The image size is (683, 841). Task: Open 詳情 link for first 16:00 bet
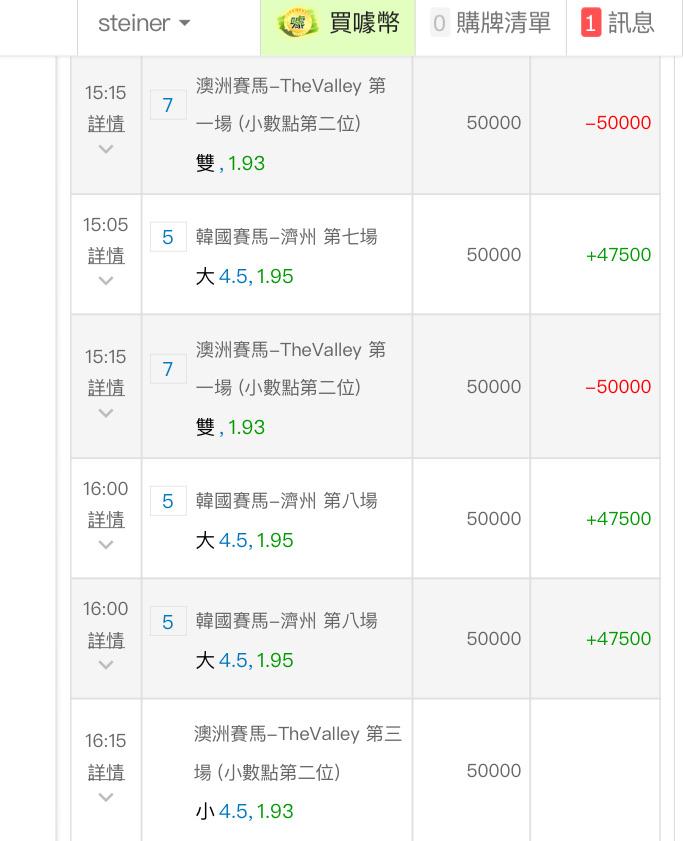106,520
